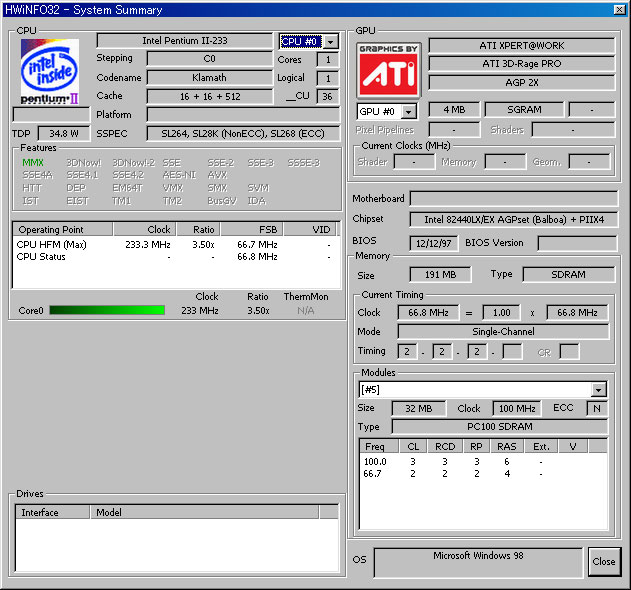Open the GPU #0 selector dropdown
Image resolution: width=631 pixels, height=590 pixels.
pyautogui.click(x=408, y=111)
